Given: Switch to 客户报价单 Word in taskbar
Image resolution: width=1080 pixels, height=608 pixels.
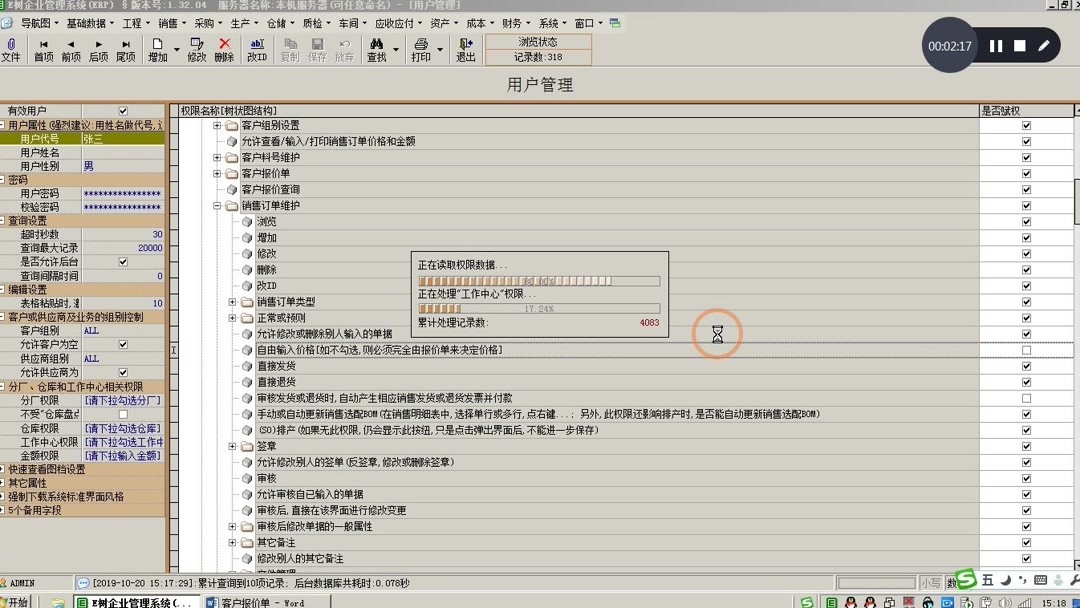Looking at the screenshot, I should (x=258, y=601).
